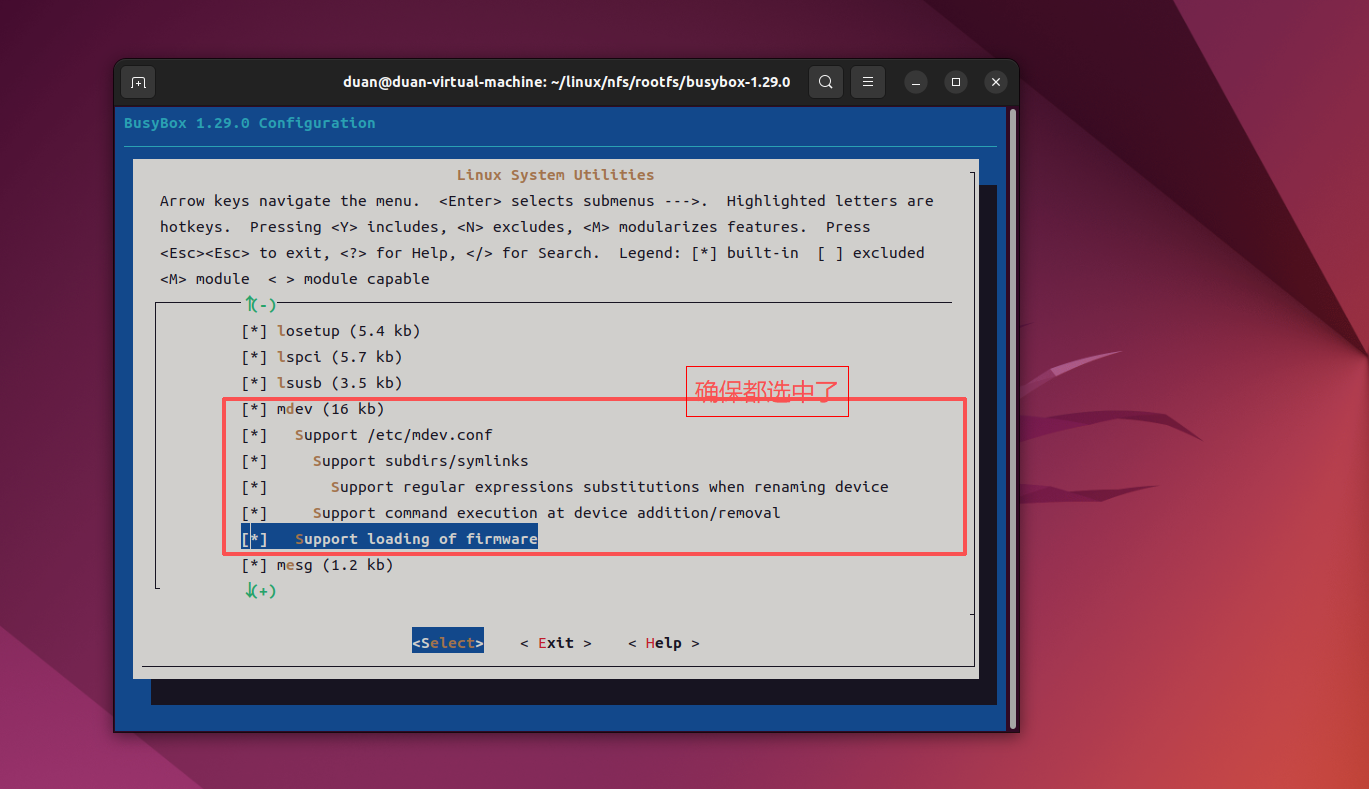Click the terminal search icon

825,82
